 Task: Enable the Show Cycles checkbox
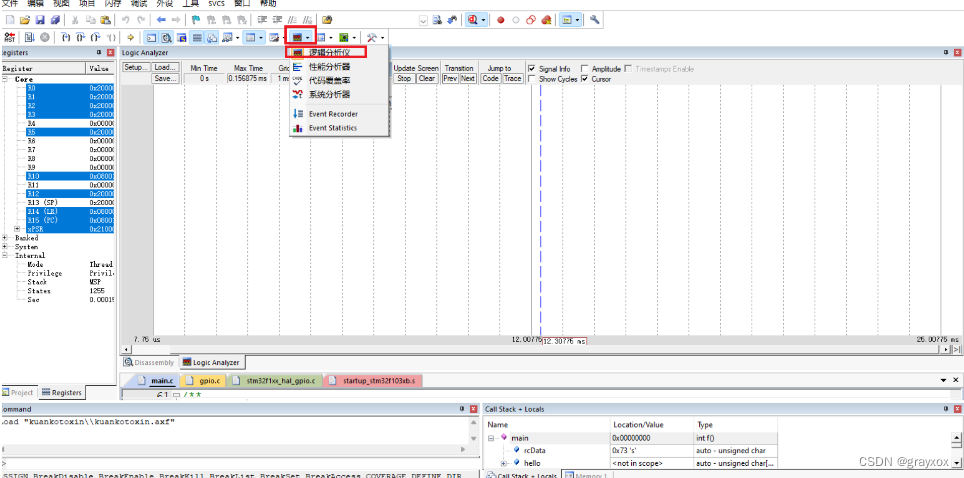[532, 79]
